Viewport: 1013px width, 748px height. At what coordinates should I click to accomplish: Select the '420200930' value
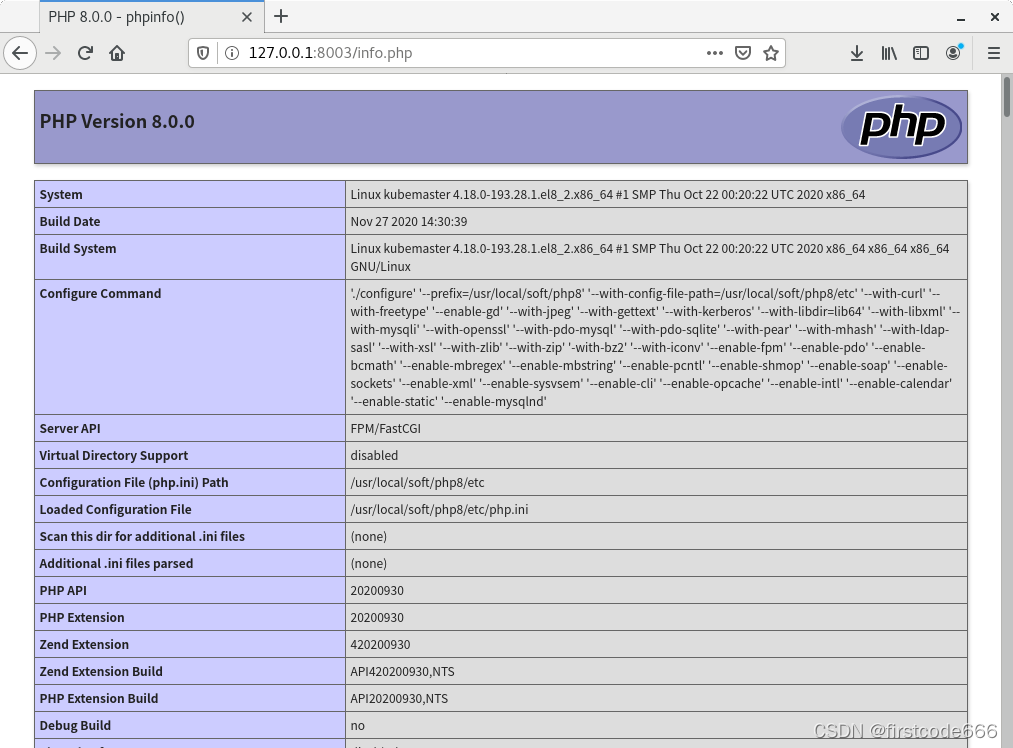[380, 645]
